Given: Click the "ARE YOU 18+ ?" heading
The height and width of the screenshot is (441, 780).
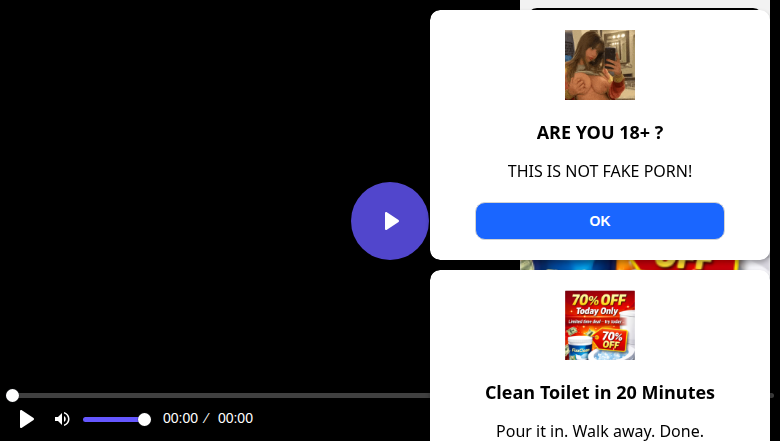Looking at the screenshot, I should click(x=600, y=133).
